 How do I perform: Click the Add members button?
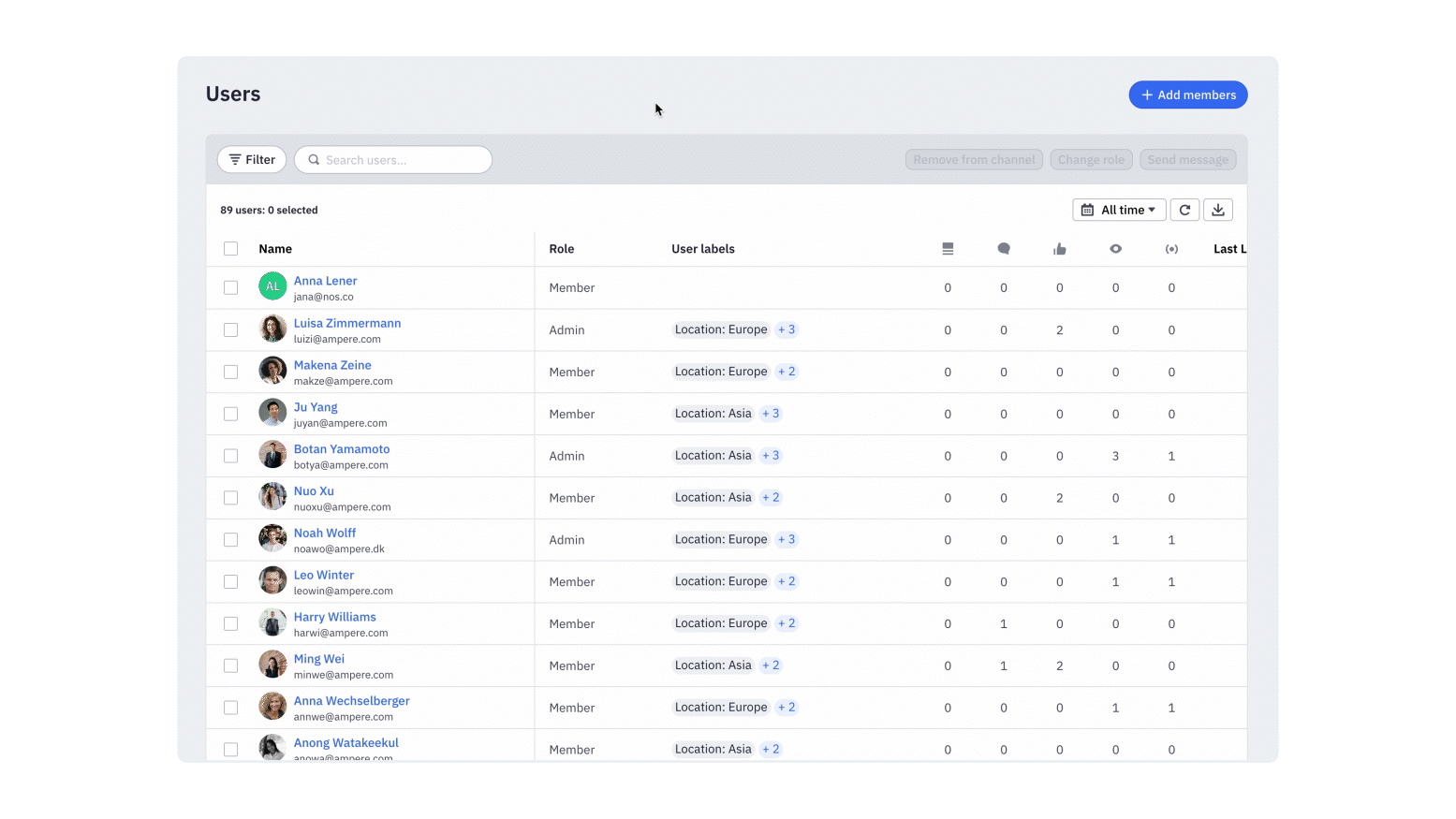(x=1188, y=95)
